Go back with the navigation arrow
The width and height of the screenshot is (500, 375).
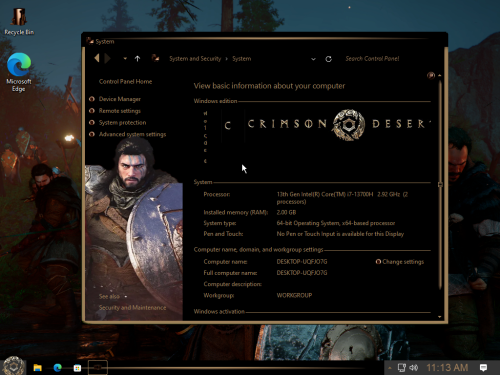[97, 58]
